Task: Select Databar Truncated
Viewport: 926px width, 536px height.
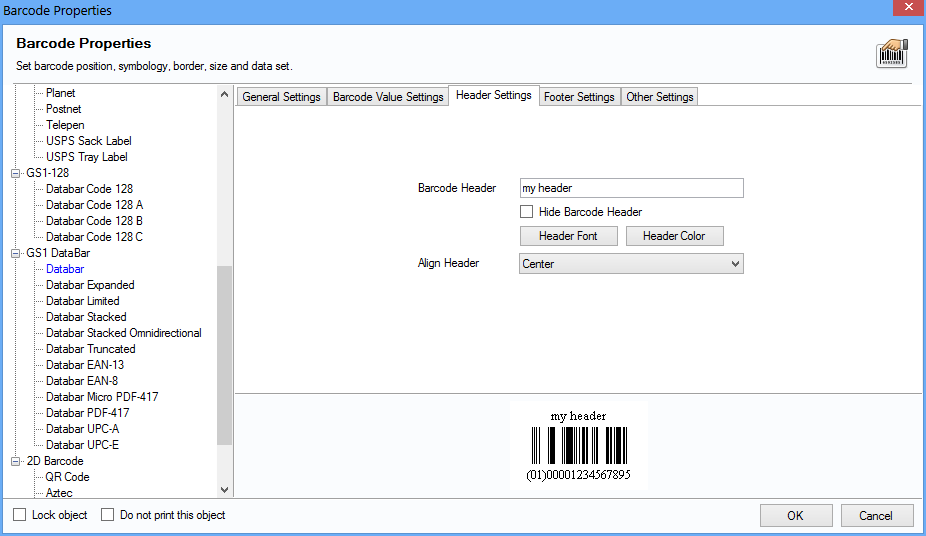Action: 90,348
